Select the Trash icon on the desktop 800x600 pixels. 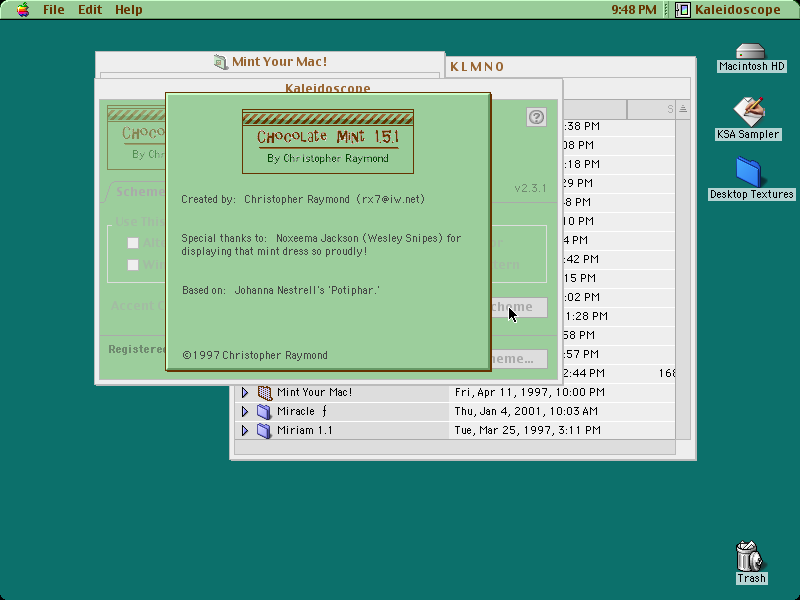pos(749,556)
